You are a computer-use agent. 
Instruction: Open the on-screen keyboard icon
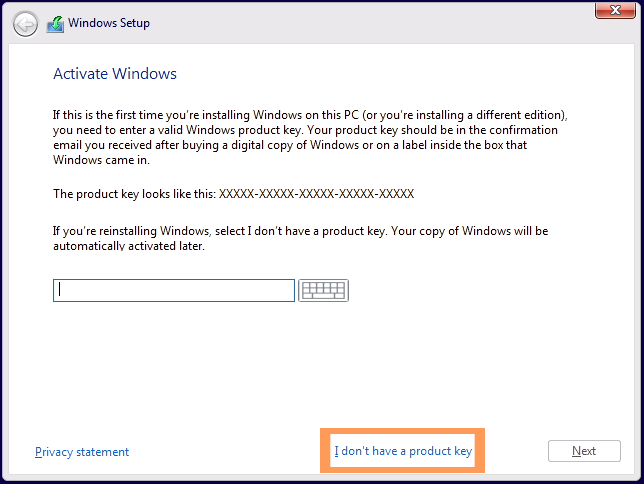(x=323, y=290)
